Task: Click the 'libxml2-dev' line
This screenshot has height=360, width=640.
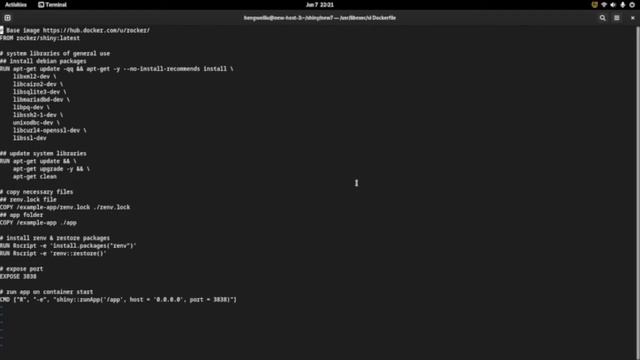Action: [35, 77]
